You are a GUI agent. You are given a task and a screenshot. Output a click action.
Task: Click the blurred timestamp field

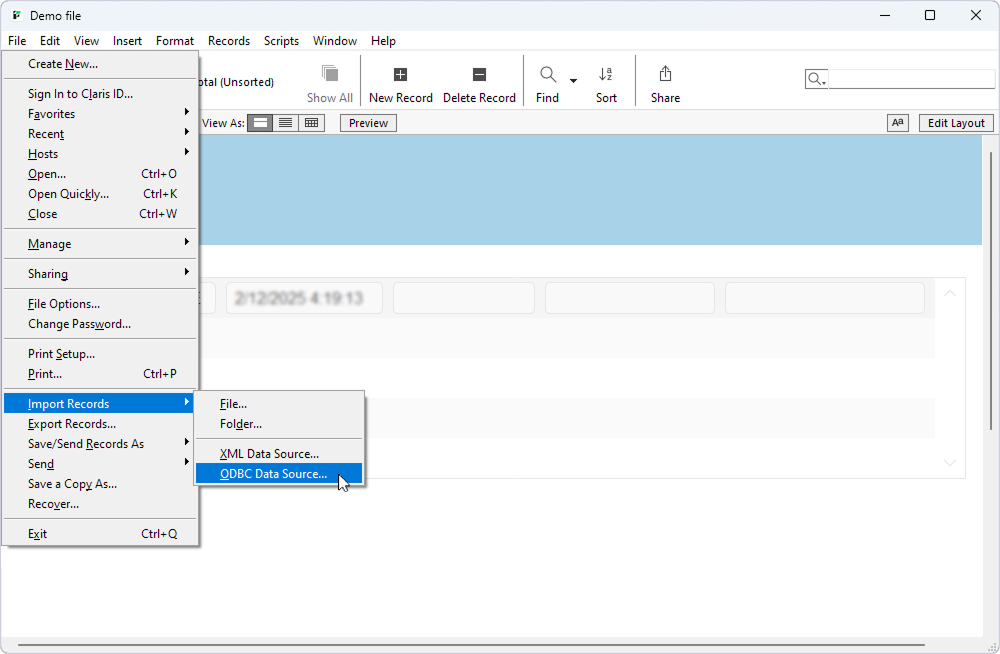tap(304, 298)
